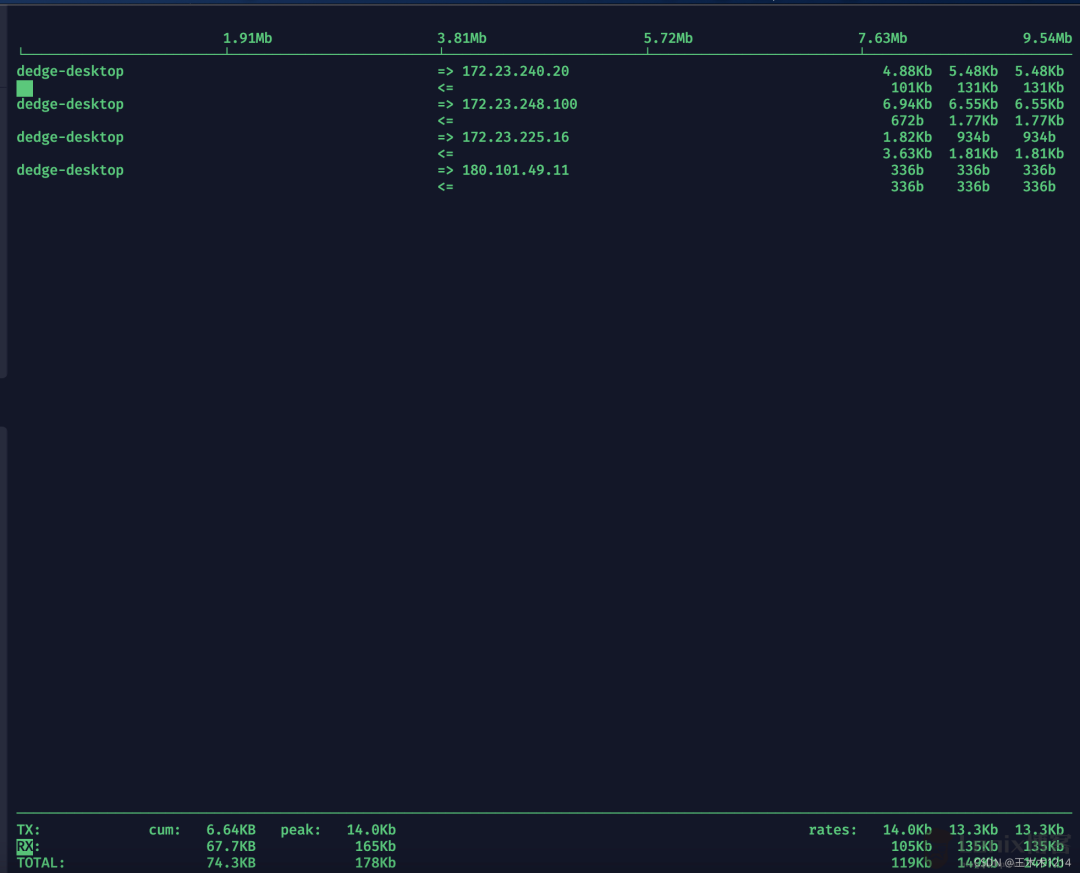Click IP address 172.23.240.20

(515, 72)
